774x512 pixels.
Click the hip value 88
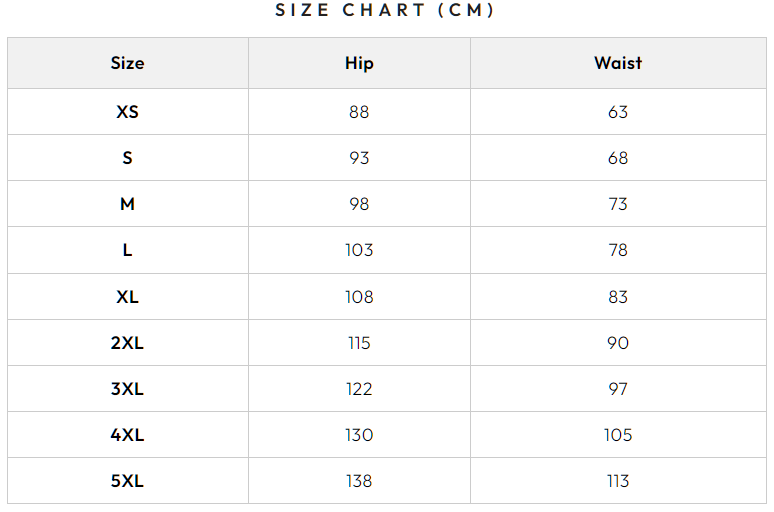[359, 112]
